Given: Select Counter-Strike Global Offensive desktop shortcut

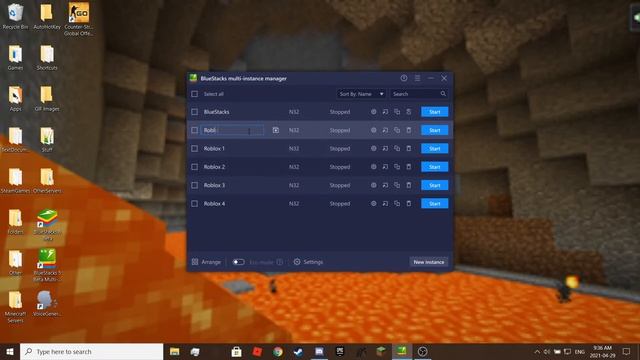Looking at the screenshot, I should coord(78,19).
